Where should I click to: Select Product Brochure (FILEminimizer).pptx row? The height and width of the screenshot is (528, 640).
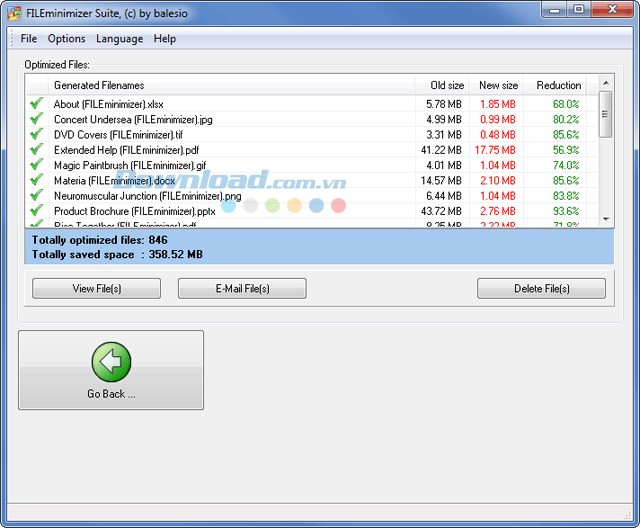pyautogui.click(x=312, y=211)
